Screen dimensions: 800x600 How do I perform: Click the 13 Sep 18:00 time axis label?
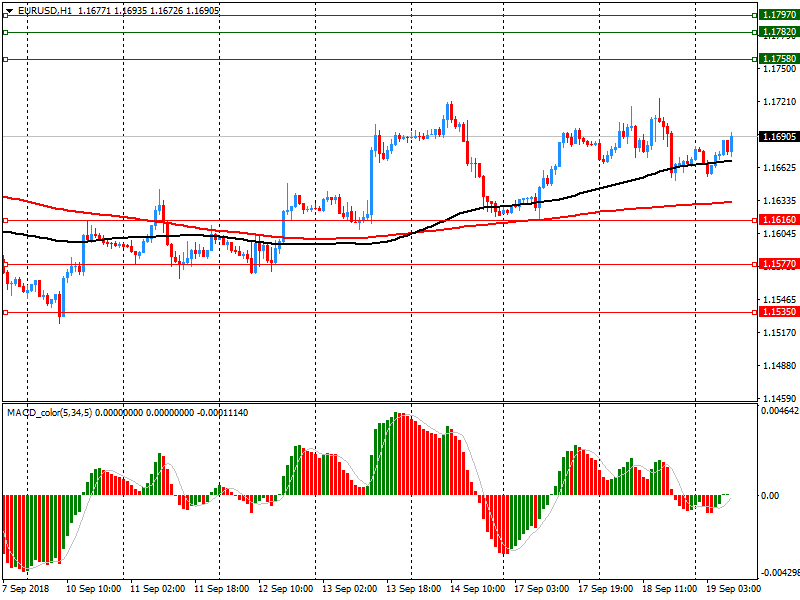point(412,589)
